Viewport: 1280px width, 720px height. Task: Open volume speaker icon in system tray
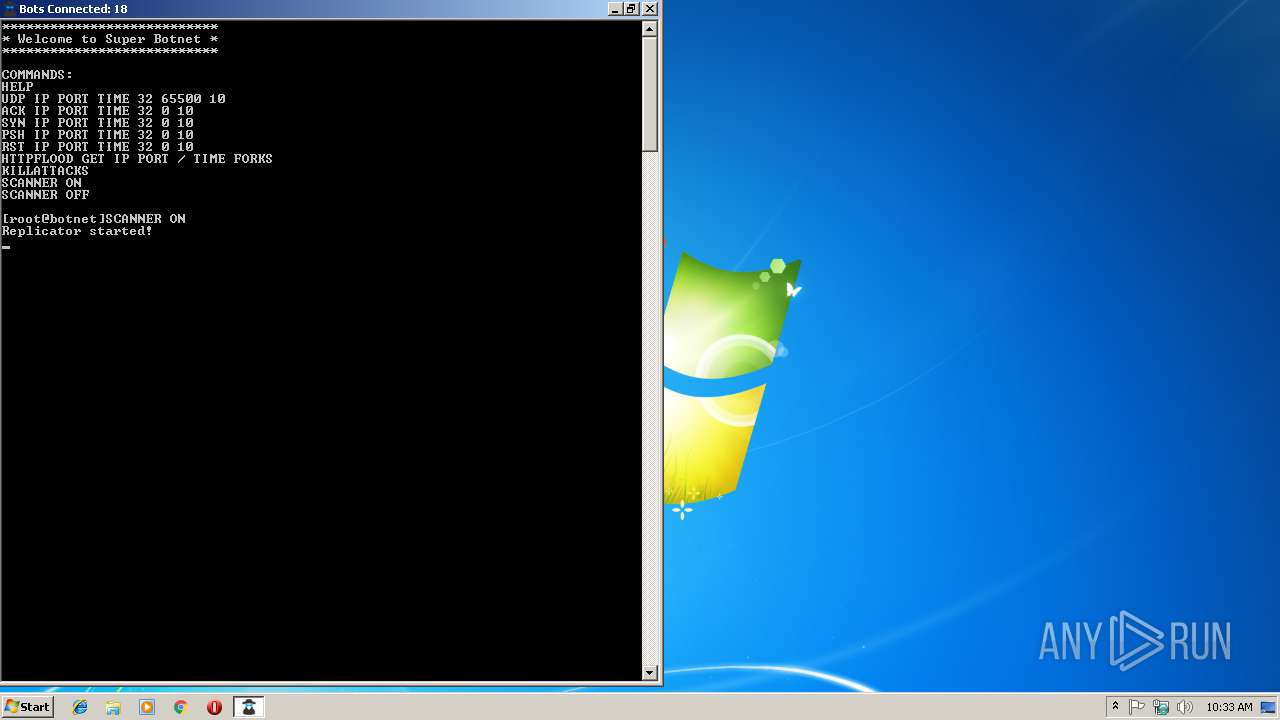click(x=1185, y=707)
